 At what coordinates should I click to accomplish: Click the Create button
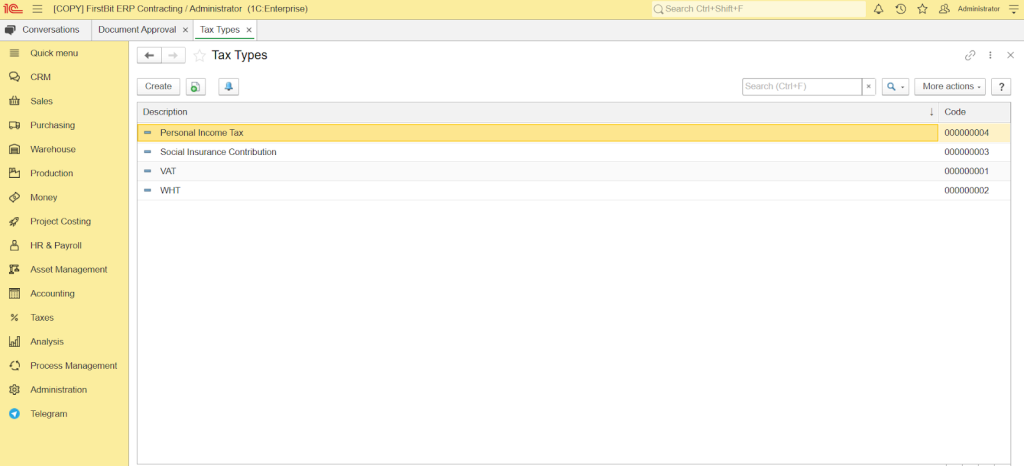coord(158,87)
